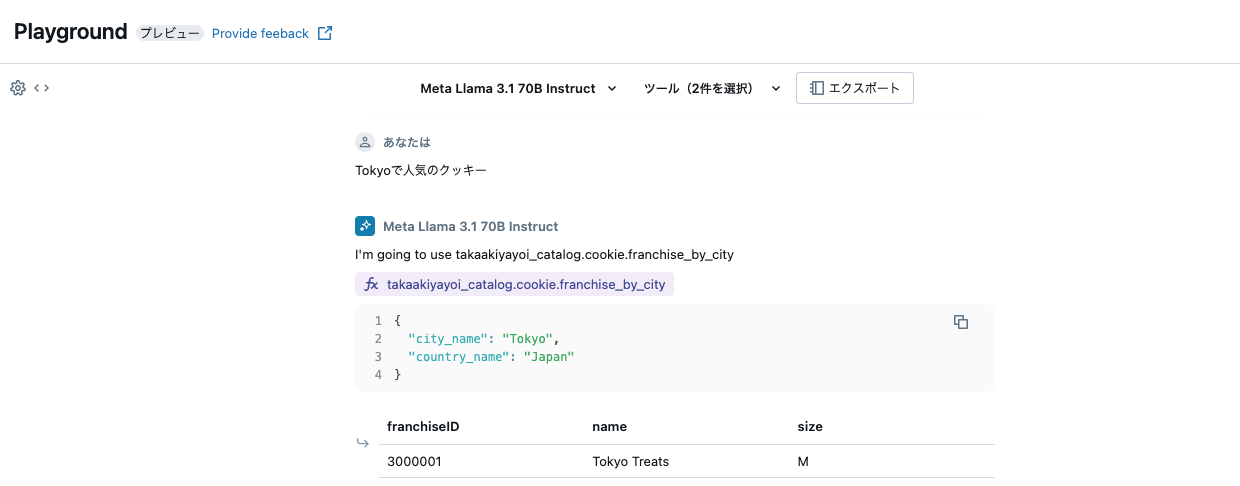Click the user avatar icon next to あなたは
Screen dimensions: 1240x486
(365, 142)
